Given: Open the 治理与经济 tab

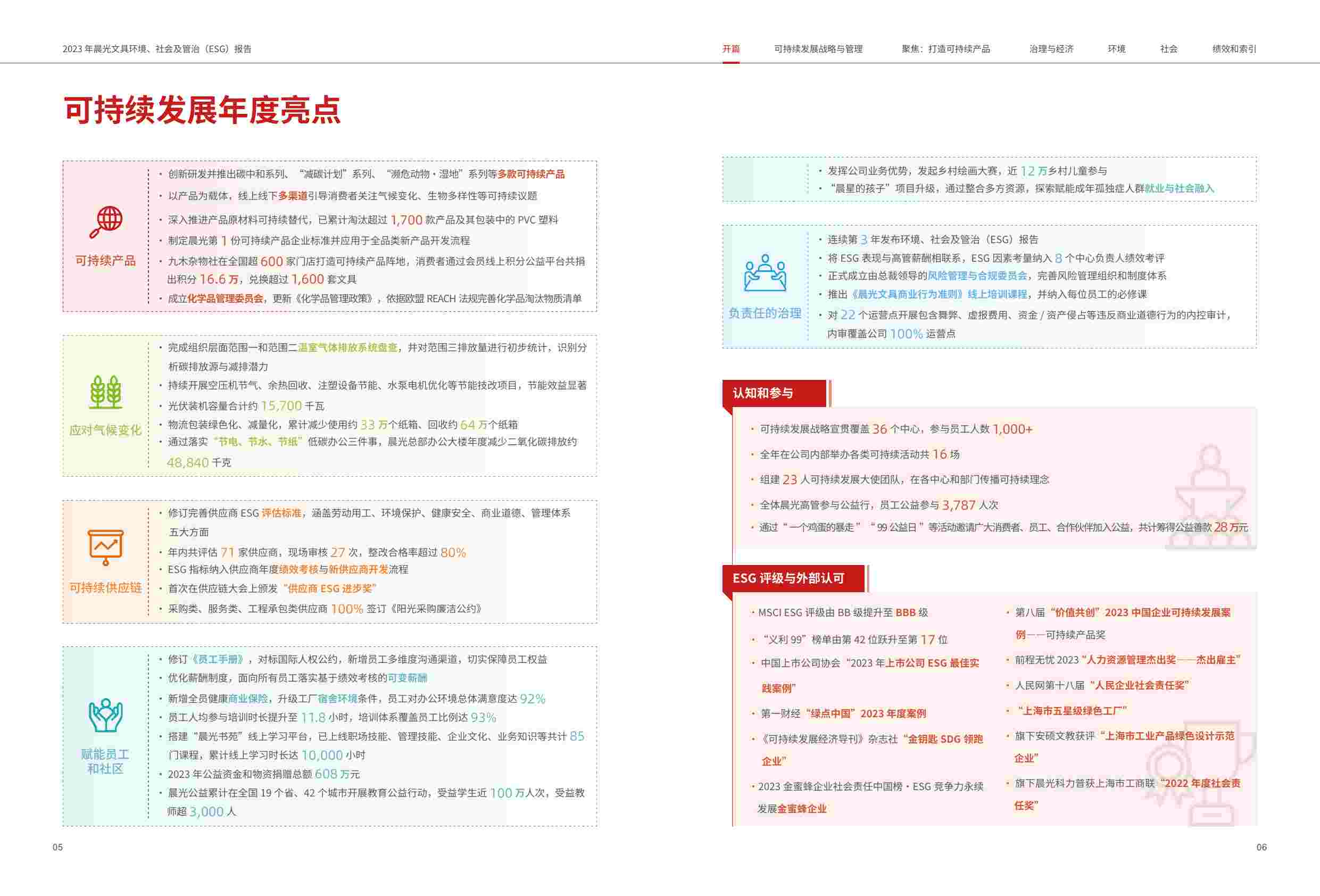Looking at the screenshot, I should pyautogui.click(x=1051, y=49).
